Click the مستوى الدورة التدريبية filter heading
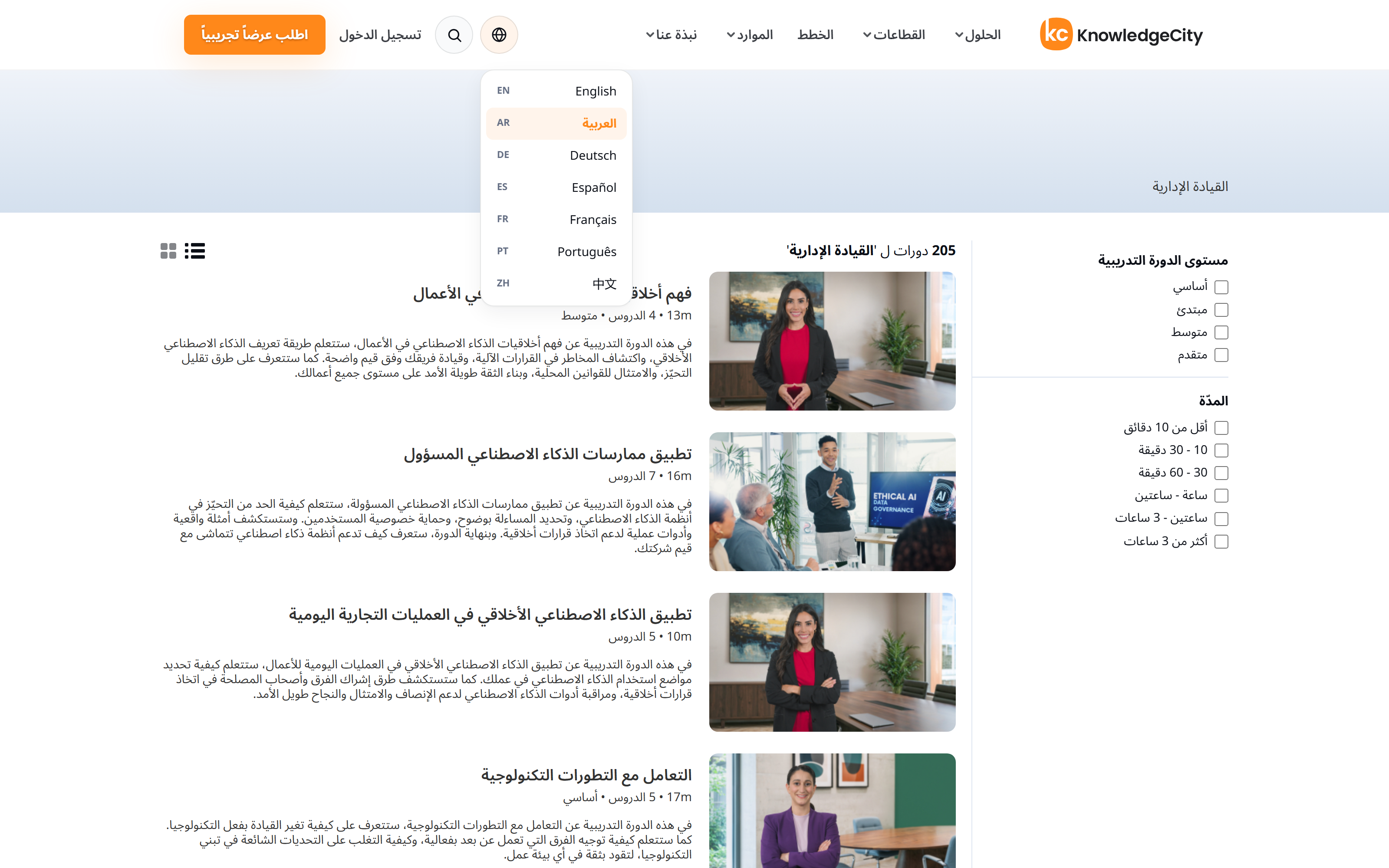Screen dimensions: 1389x868 (1163, 261)
